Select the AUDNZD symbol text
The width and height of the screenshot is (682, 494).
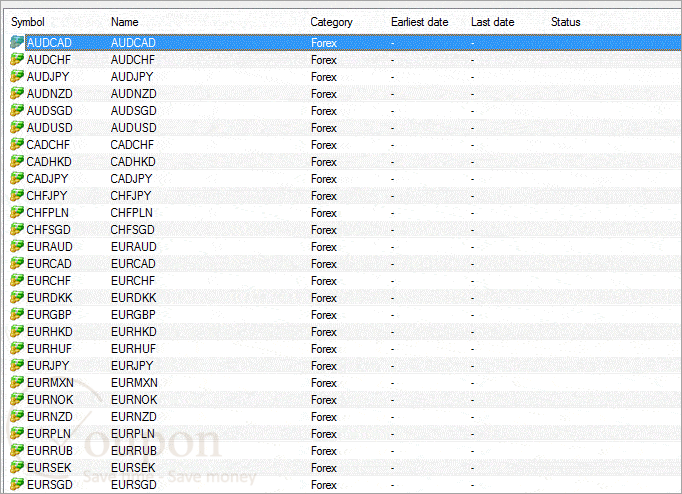pos(50,93)
